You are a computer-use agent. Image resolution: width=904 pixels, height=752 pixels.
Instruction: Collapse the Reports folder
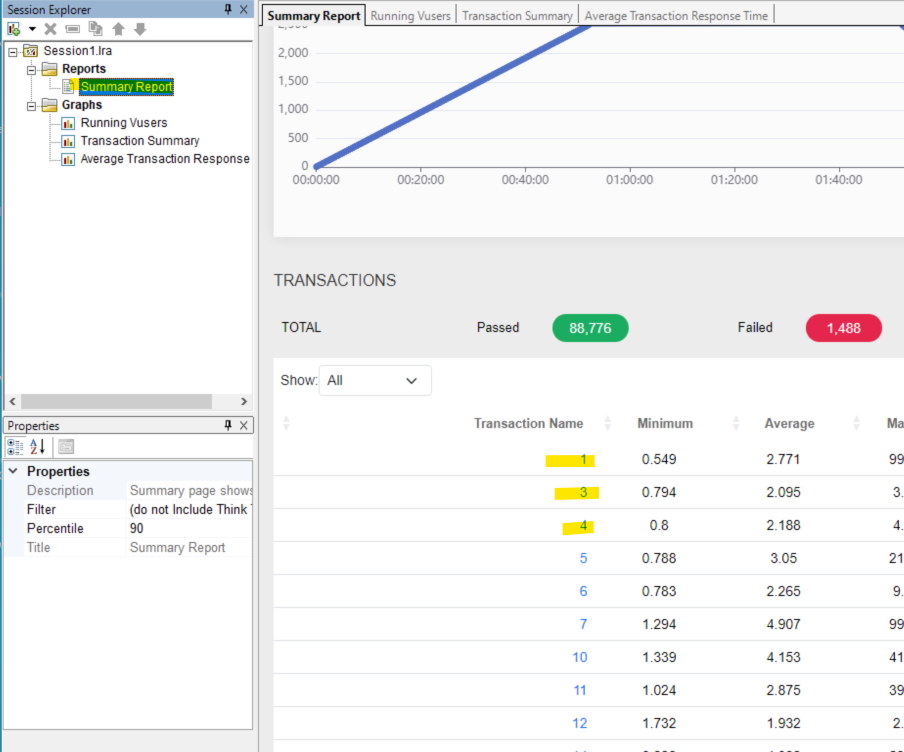tap(32, 70)
